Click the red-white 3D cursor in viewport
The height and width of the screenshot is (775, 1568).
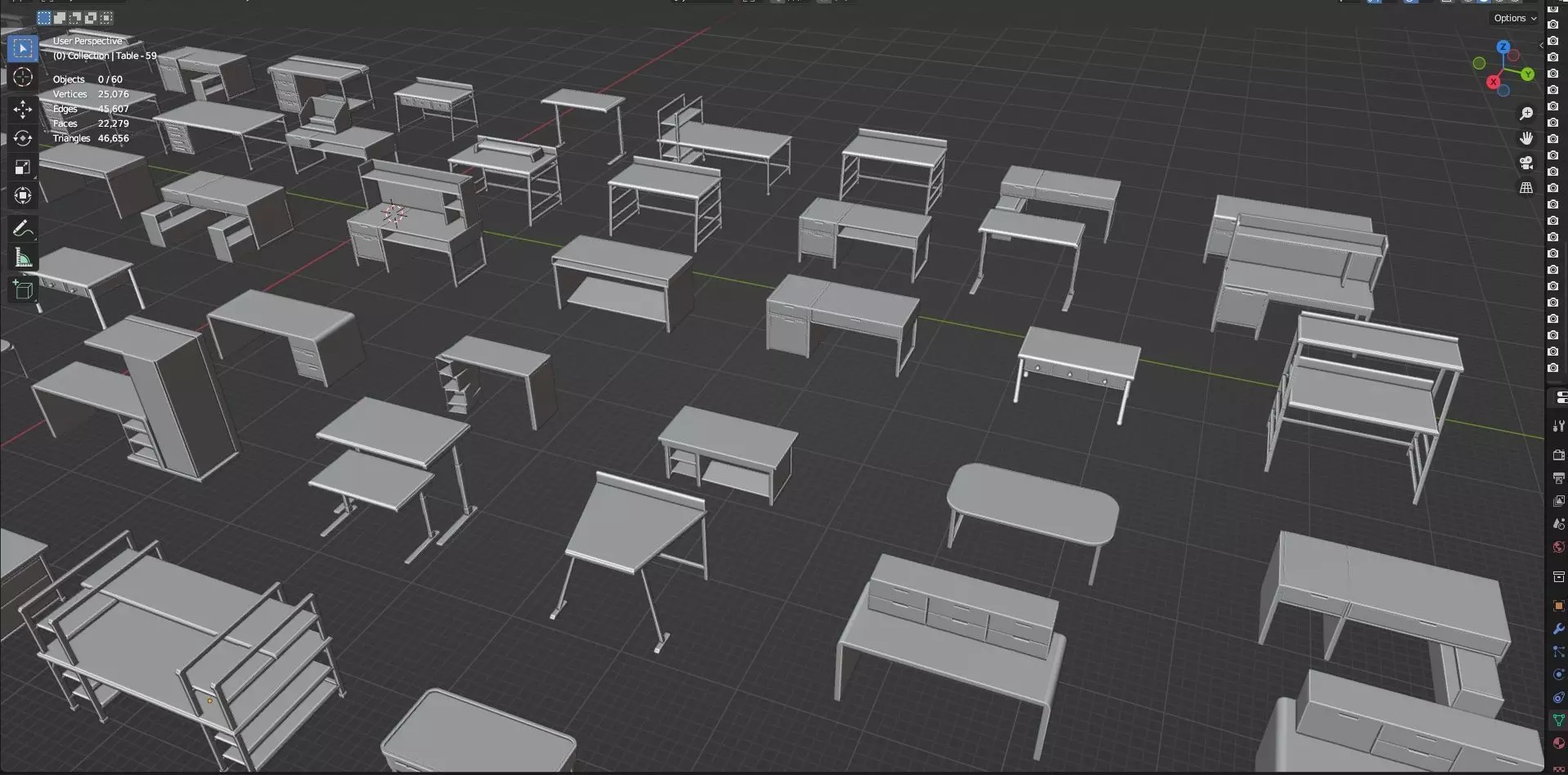coord(394,214)
